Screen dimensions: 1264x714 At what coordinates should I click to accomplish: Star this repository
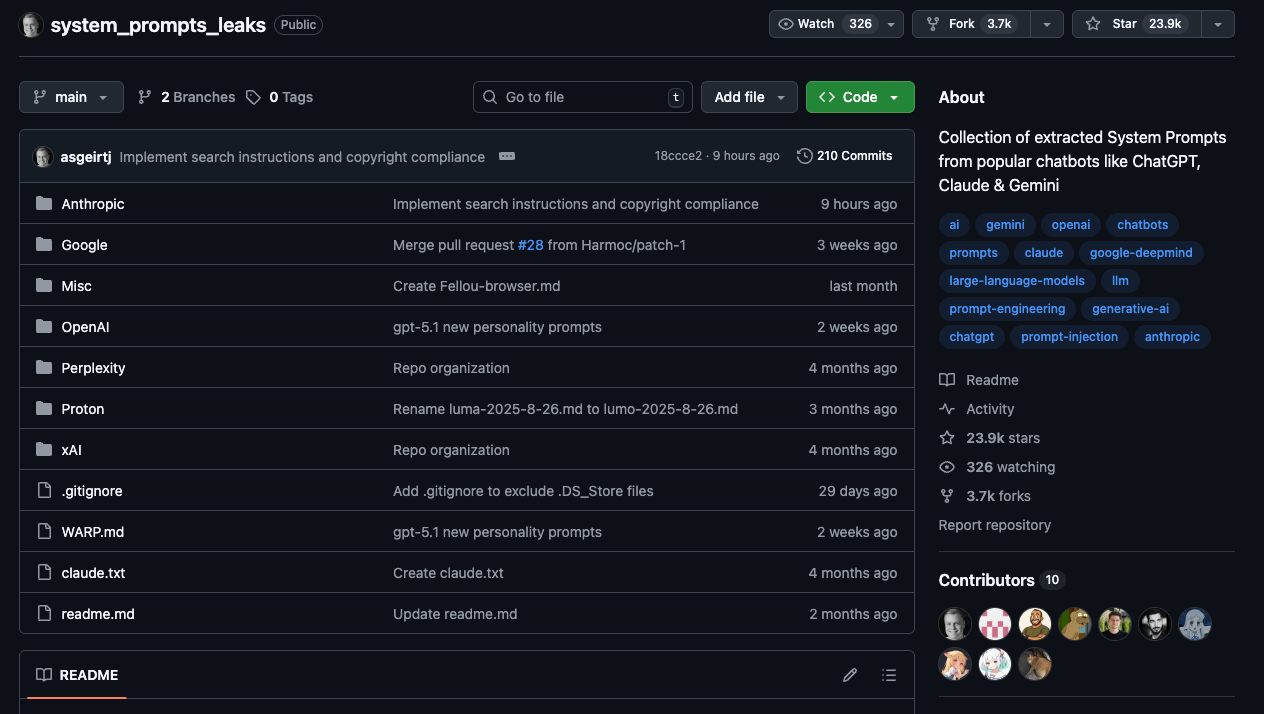(x=1134, y=24)
